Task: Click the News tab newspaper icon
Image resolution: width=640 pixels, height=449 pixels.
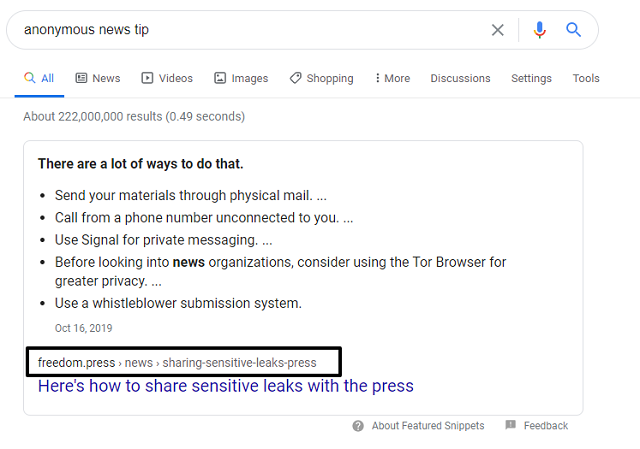Action: point(82,78)
